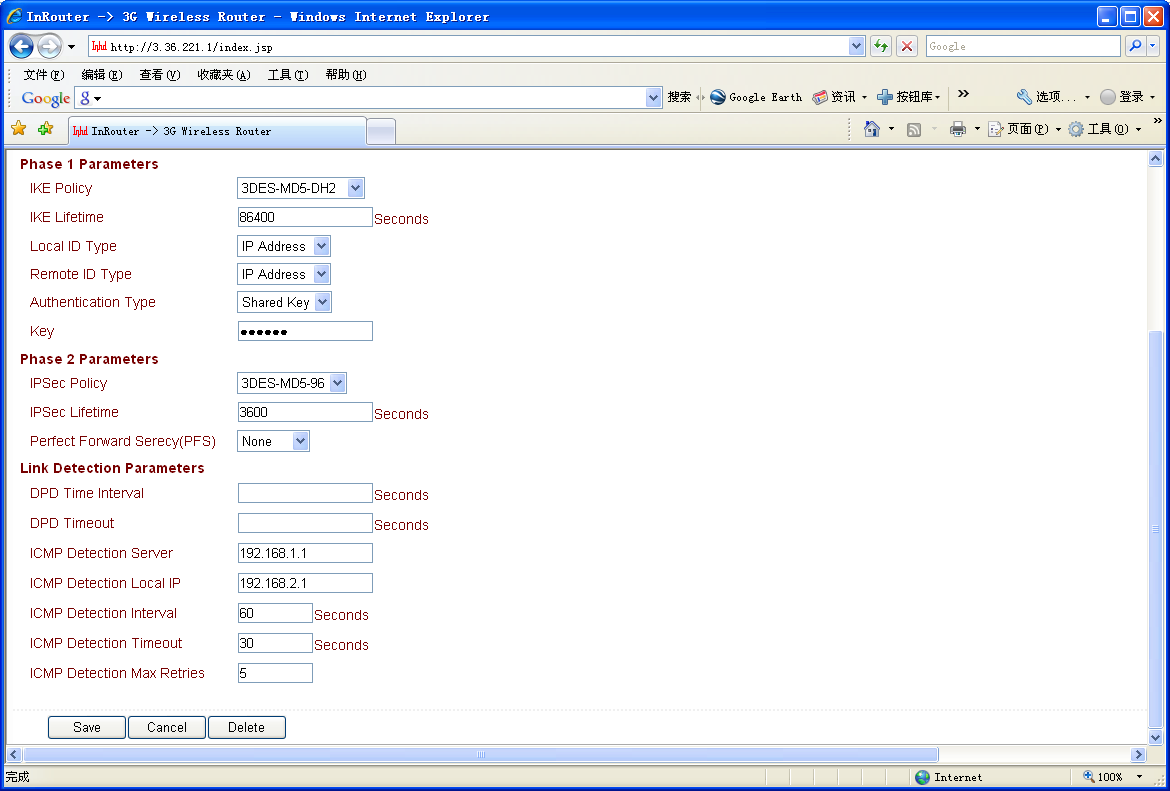Open the 工具(T) menu in menu bar

pos(287,75)
